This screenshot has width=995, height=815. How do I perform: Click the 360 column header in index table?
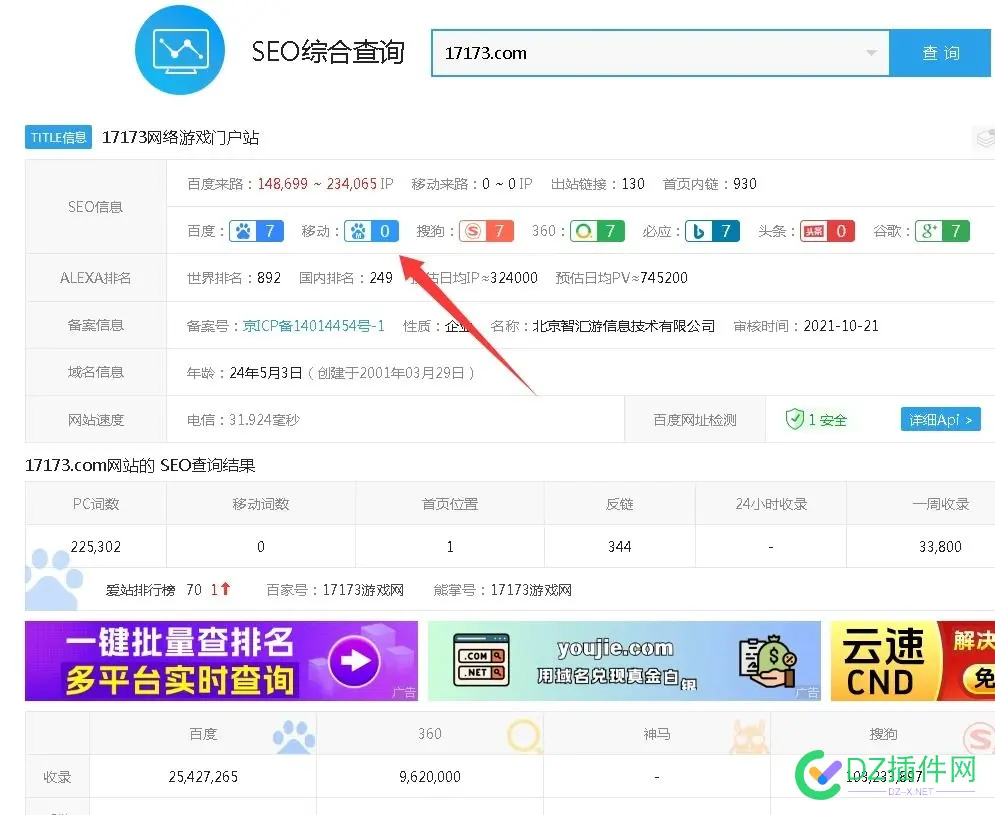[x=430, y=734]
